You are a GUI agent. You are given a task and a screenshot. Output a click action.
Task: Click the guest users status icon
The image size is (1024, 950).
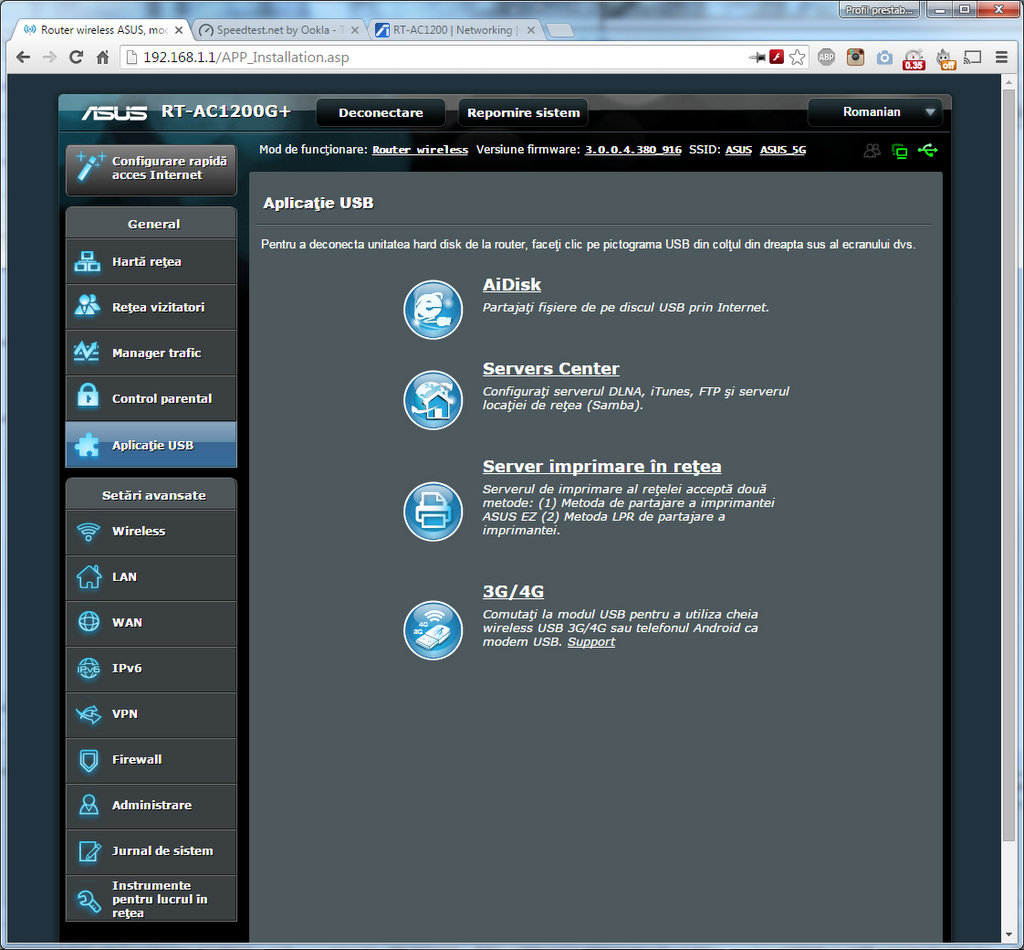click(x=872, y=151)
